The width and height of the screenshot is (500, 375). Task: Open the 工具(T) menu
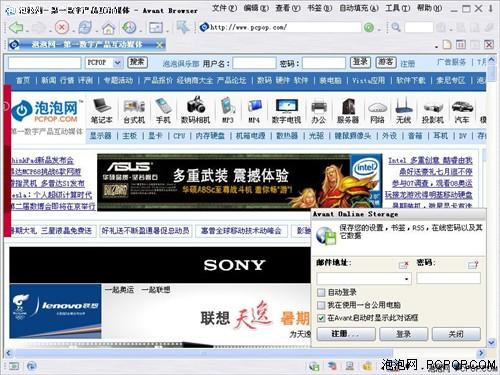pyautogui.click(x=397, y=8)
